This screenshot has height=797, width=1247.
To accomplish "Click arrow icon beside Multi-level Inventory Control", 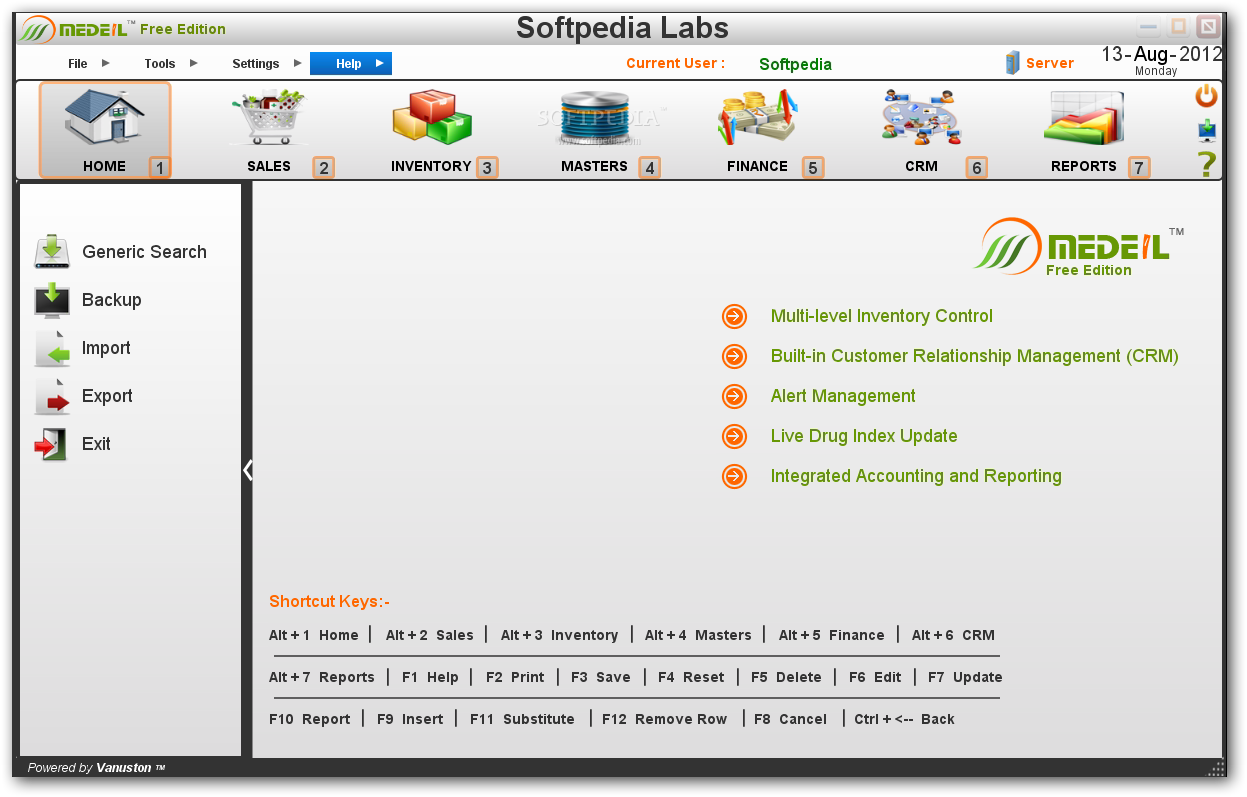I will pyautogui.click(x=735, y=316).
